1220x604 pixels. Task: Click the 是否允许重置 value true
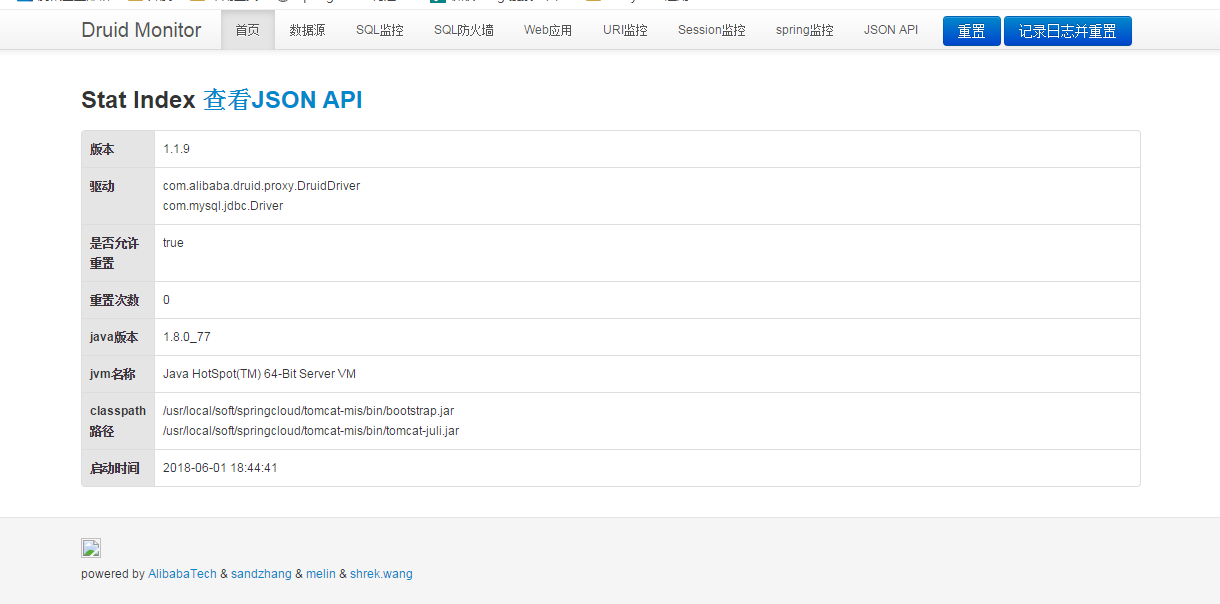173,243
